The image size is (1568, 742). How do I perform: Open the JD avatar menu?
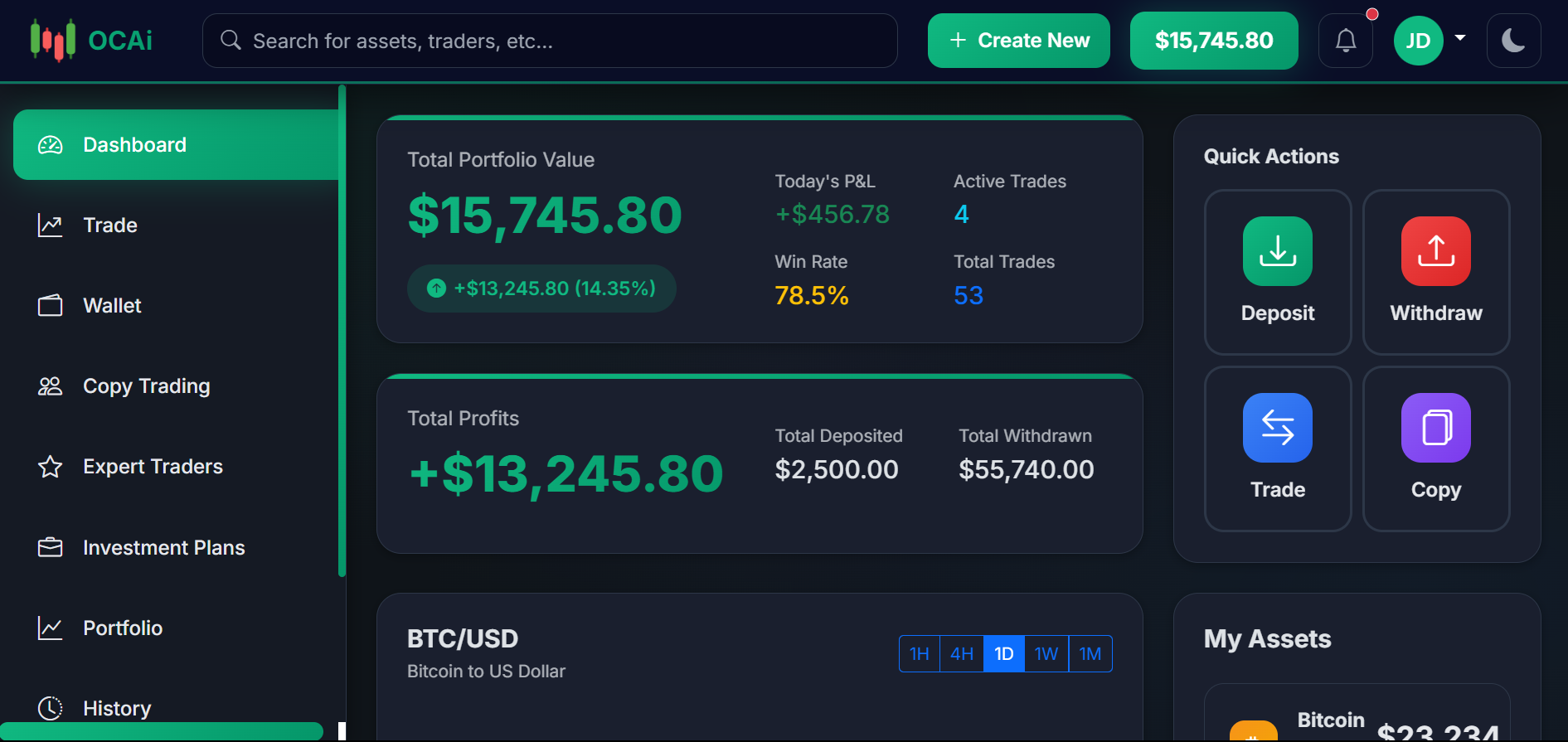[x=1418, y=41]
